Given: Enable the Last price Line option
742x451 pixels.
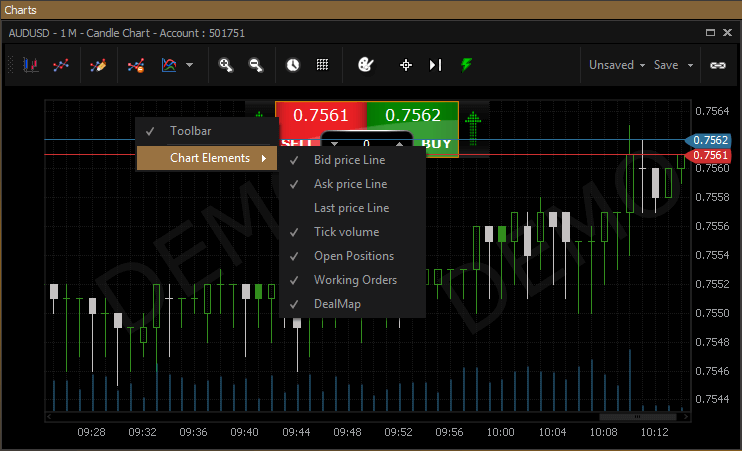Looking at the screenshot, I should click(x=351, y=208).
